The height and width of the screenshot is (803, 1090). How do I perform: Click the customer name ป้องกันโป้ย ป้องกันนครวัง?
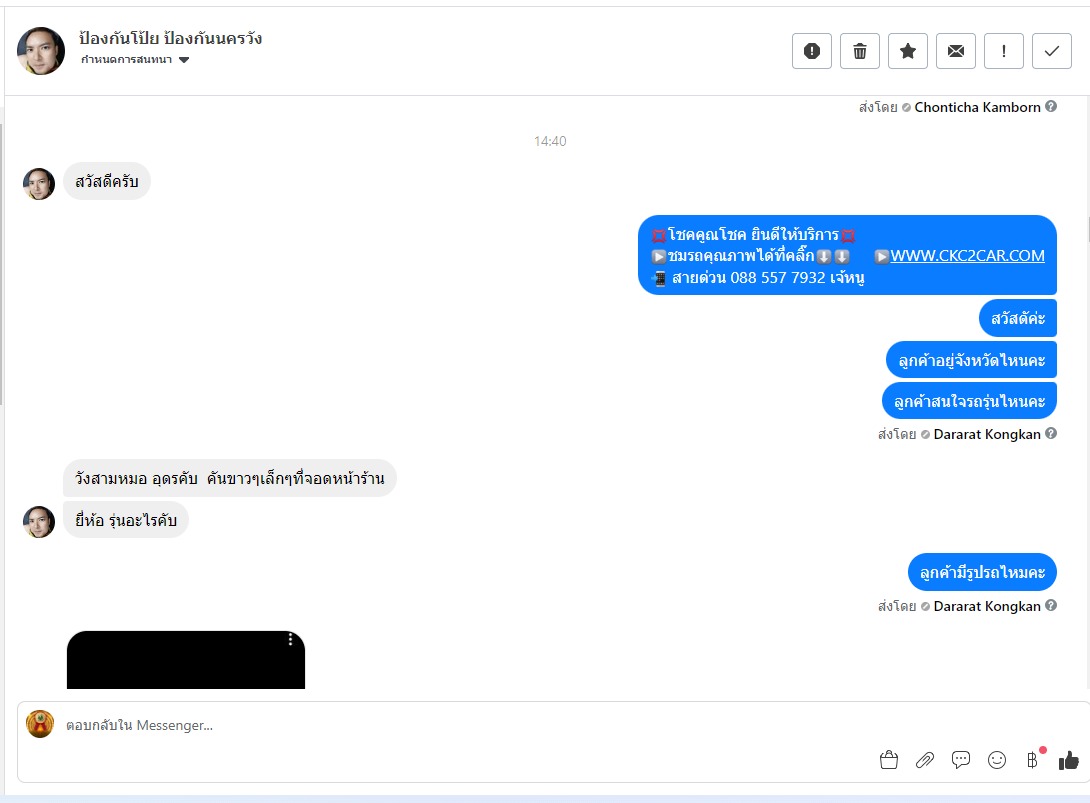click(170, 38)
